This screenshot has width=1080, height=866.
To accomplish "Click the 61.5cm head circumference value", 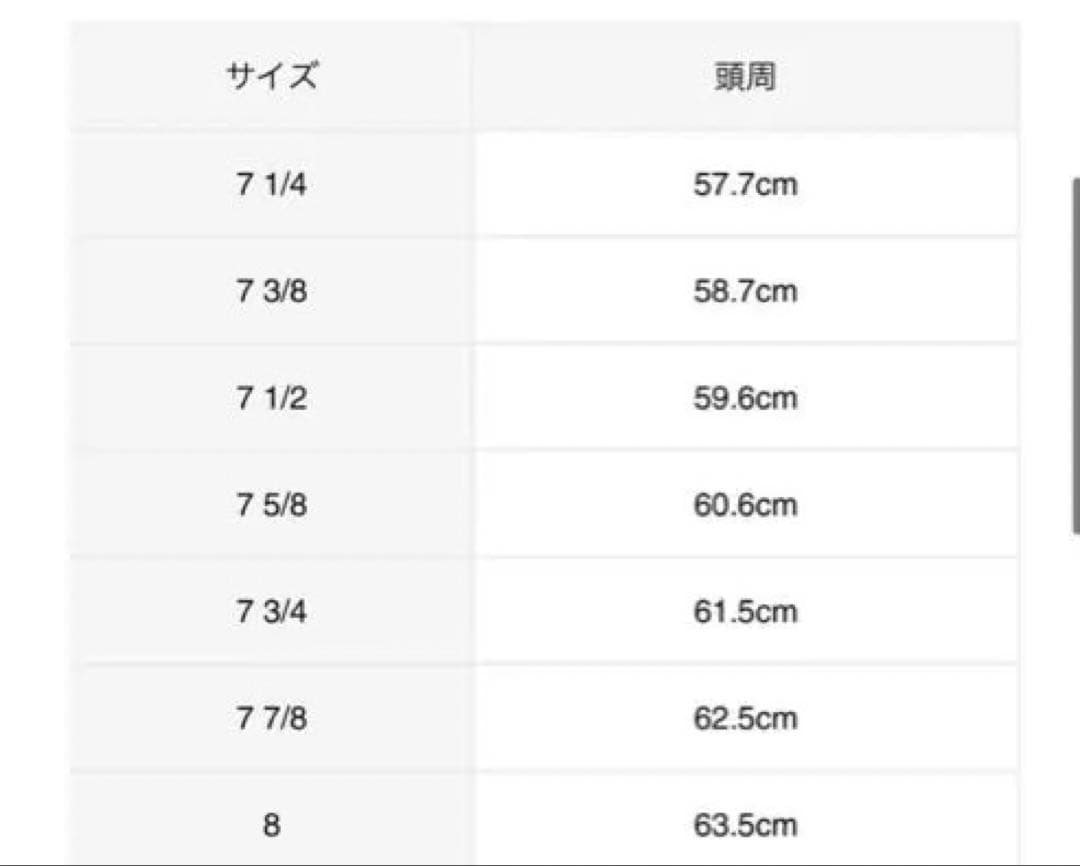I will coord(746,611).
